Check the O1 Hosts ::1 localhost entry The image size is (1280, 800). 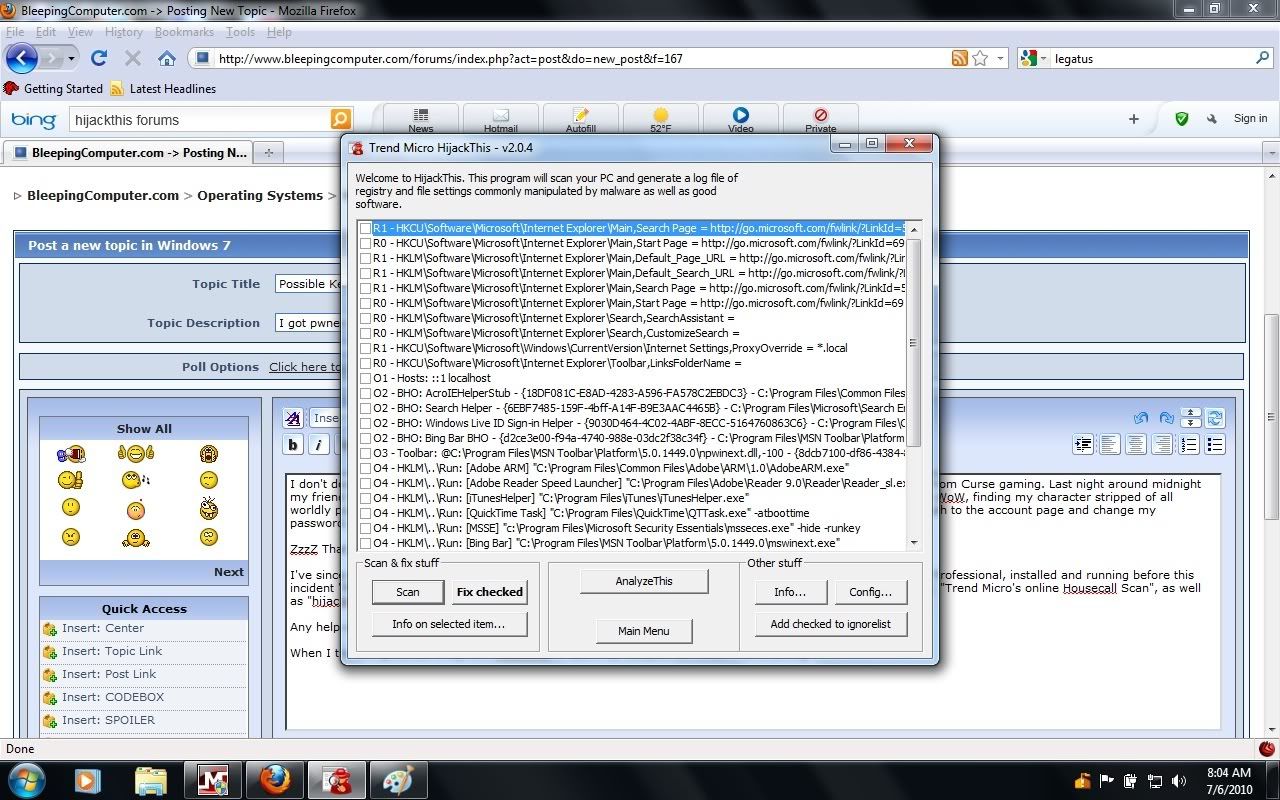pos(366,378)
